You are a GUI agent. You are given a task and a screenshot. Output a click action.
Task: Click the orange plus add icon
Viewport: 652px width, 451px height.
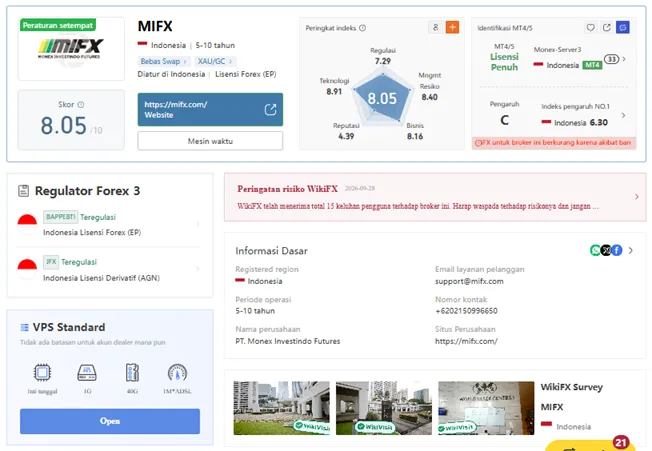coord(452,27)
